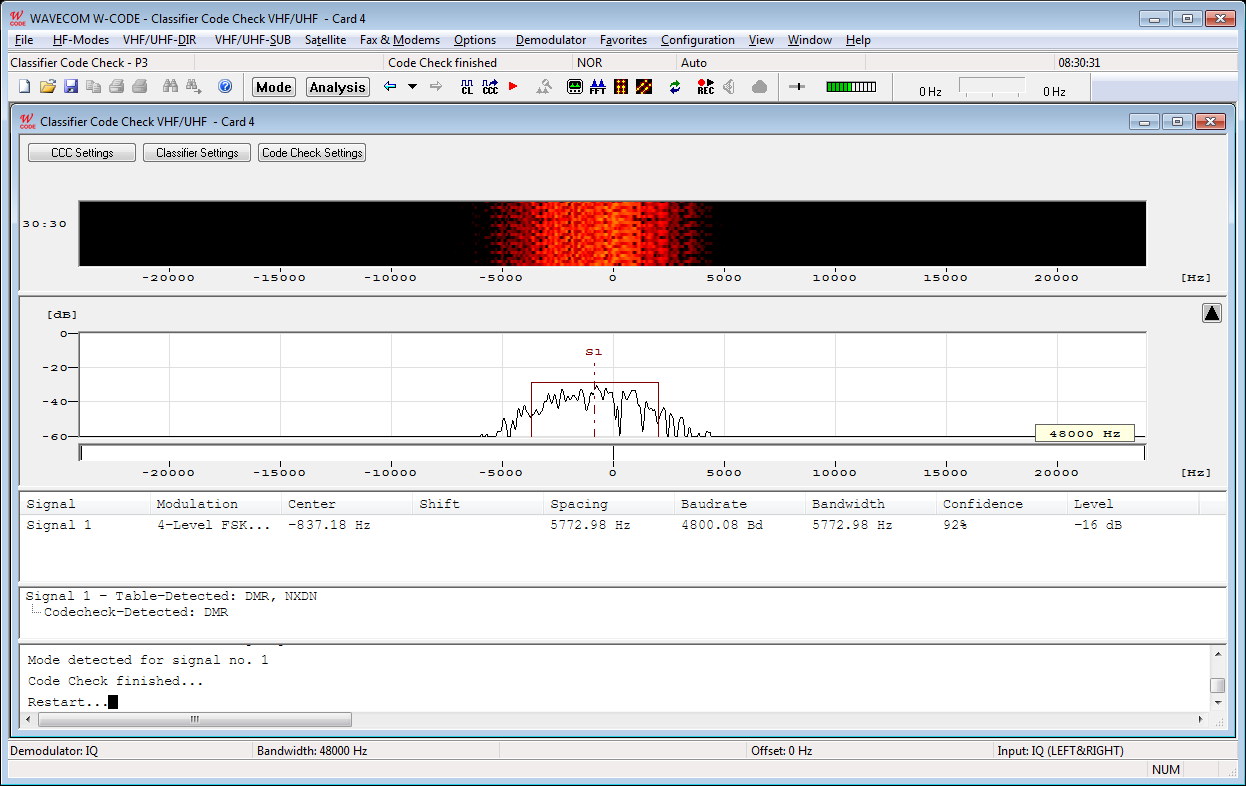Click the log's horizontal scroll right arrow
The width and height of the screenshot is (1246, 786).
click(1202, 720)
